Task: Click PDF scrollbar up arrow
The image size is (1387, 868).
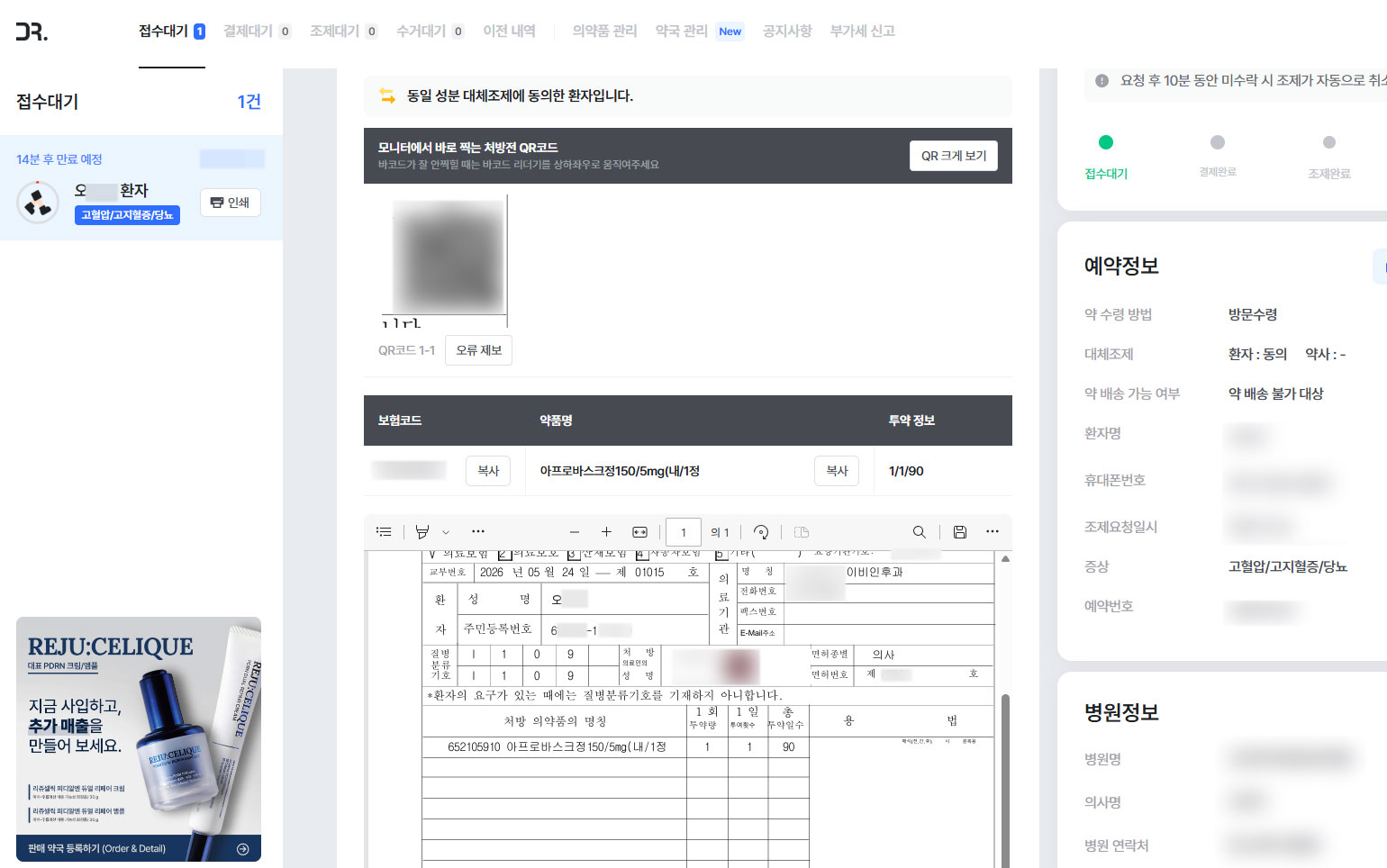Action: tap(1005, 559)
